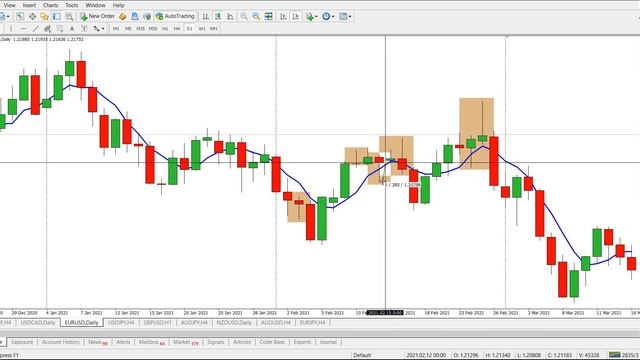Screen dimensions: 640x360
Task: Open the Code Base terminal tab
Action: click(272, 342)
